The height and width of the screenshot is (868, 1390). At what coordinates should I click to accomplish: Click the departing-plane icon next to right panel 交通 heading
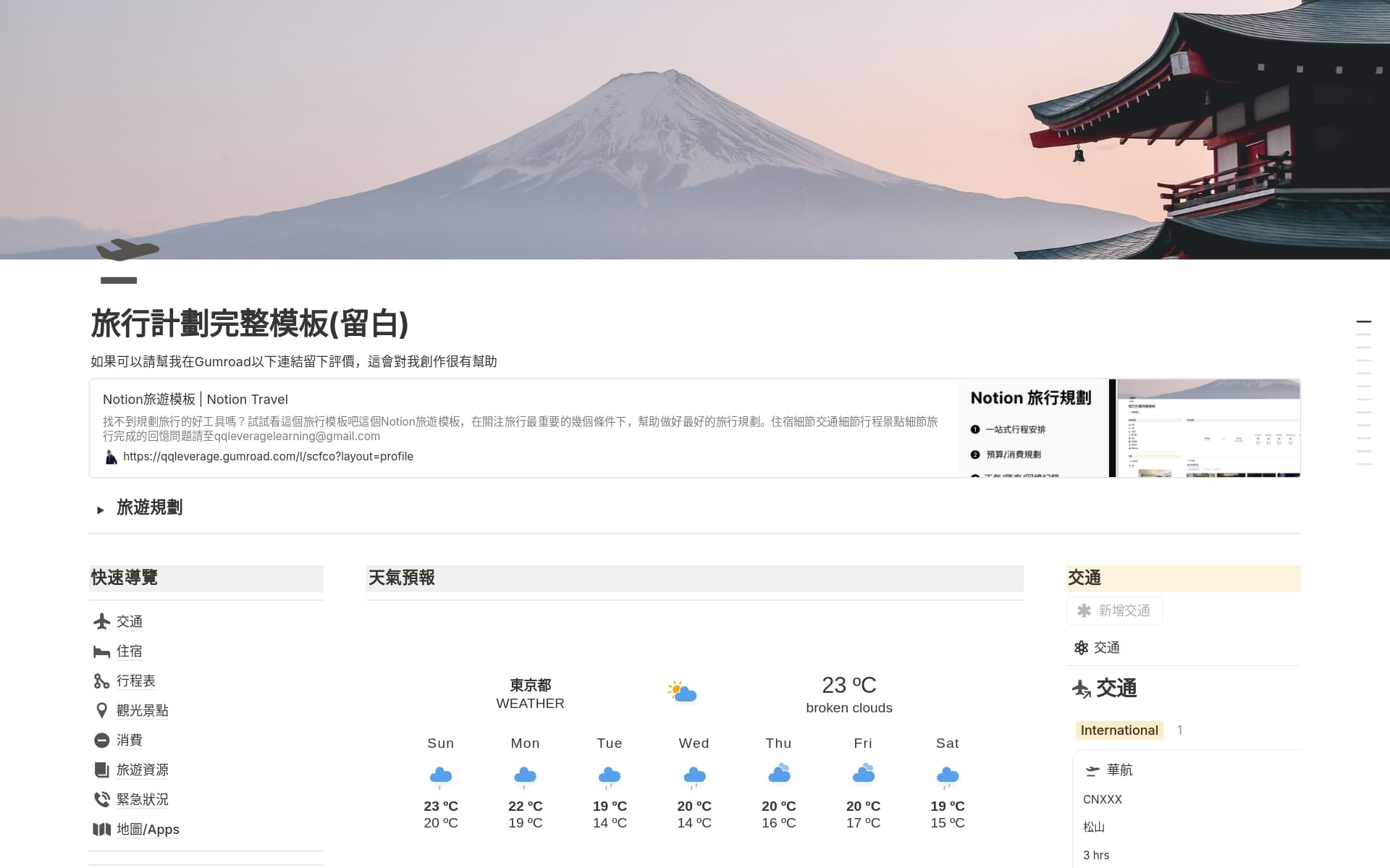pos(1082,689)
